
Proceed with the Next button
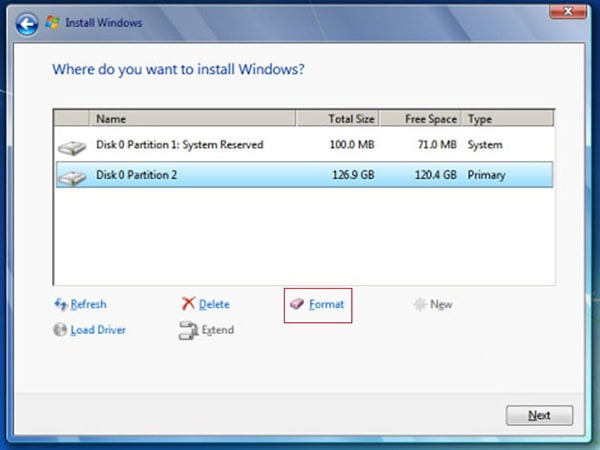tap(540, 416)
